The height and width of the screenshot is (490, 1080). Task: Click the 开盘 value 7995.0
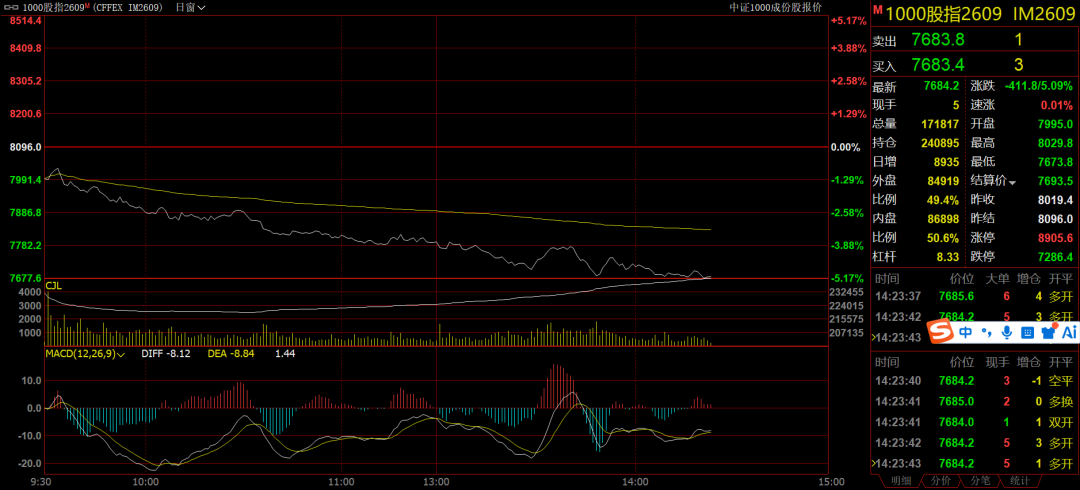click(1055, 125)
